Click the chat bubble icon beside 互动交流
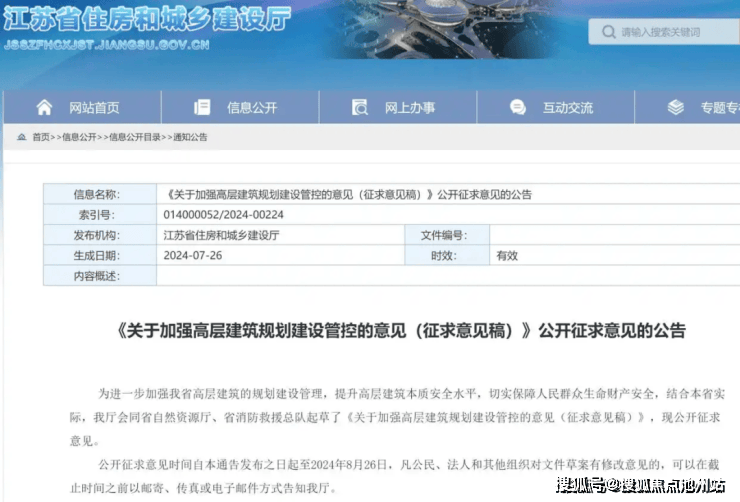The height and width of the screenshot is (502, 740). click(518, 108)
